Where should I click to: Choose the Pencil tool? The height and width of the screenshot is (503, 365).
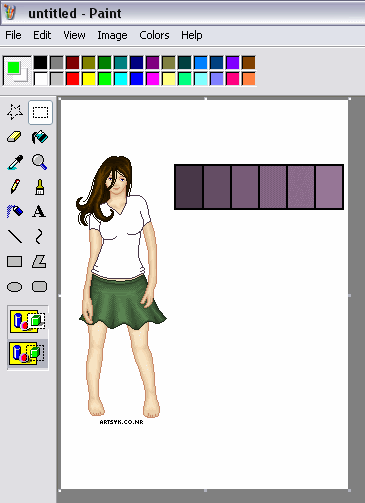pyautogui.click(x=15, y=187)
